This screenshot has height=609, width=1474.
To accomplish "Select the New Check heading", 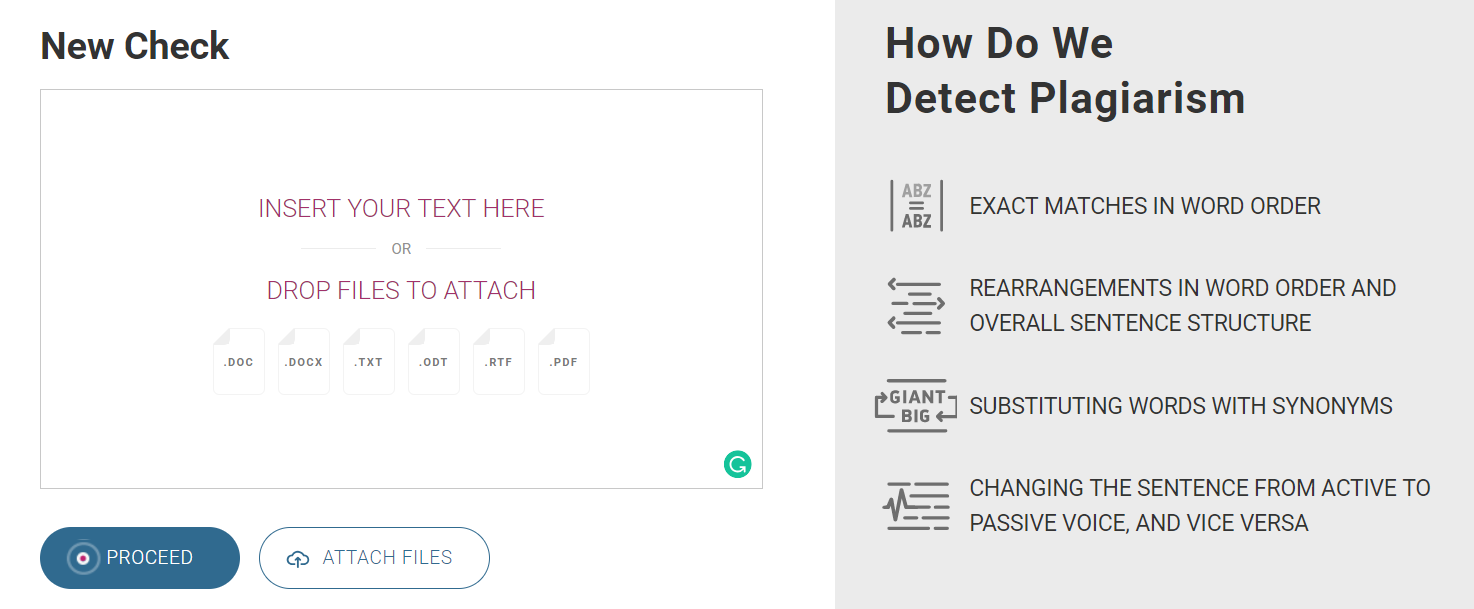I will coord(135,46).
